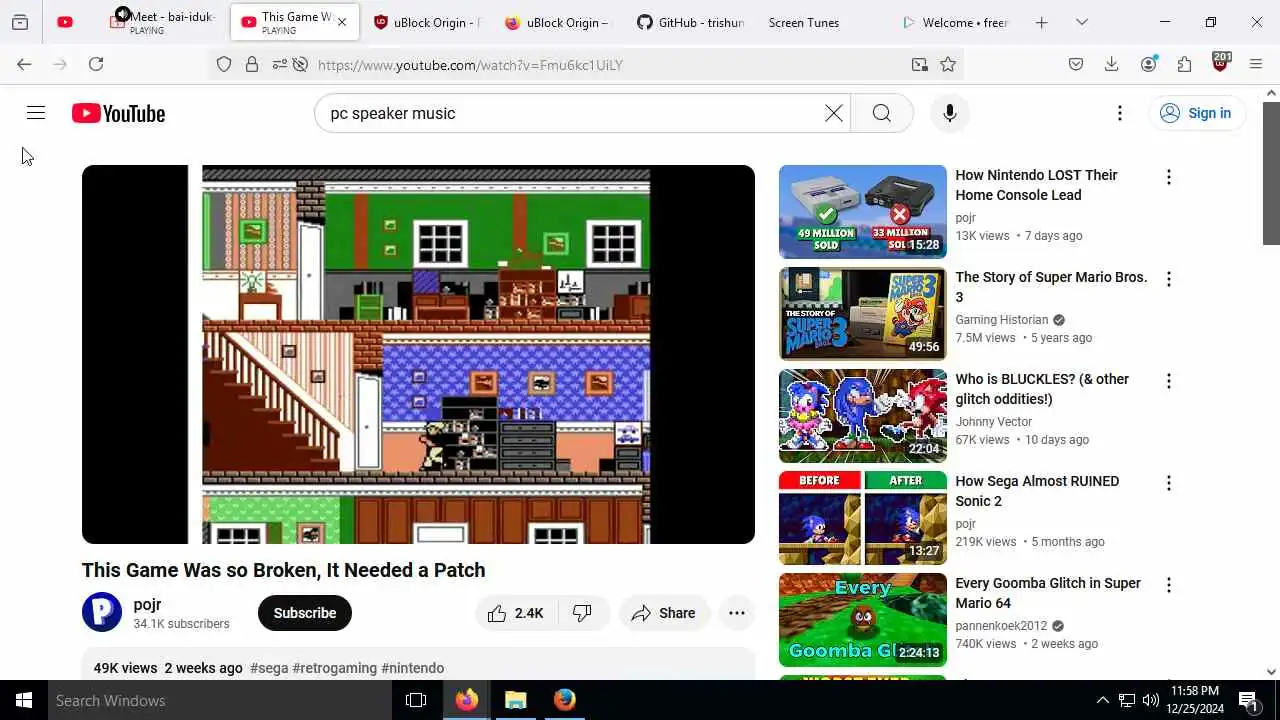Viewport: 1280px width, 720px height.
Task: Share this video
Action: [x=664, y=613]
